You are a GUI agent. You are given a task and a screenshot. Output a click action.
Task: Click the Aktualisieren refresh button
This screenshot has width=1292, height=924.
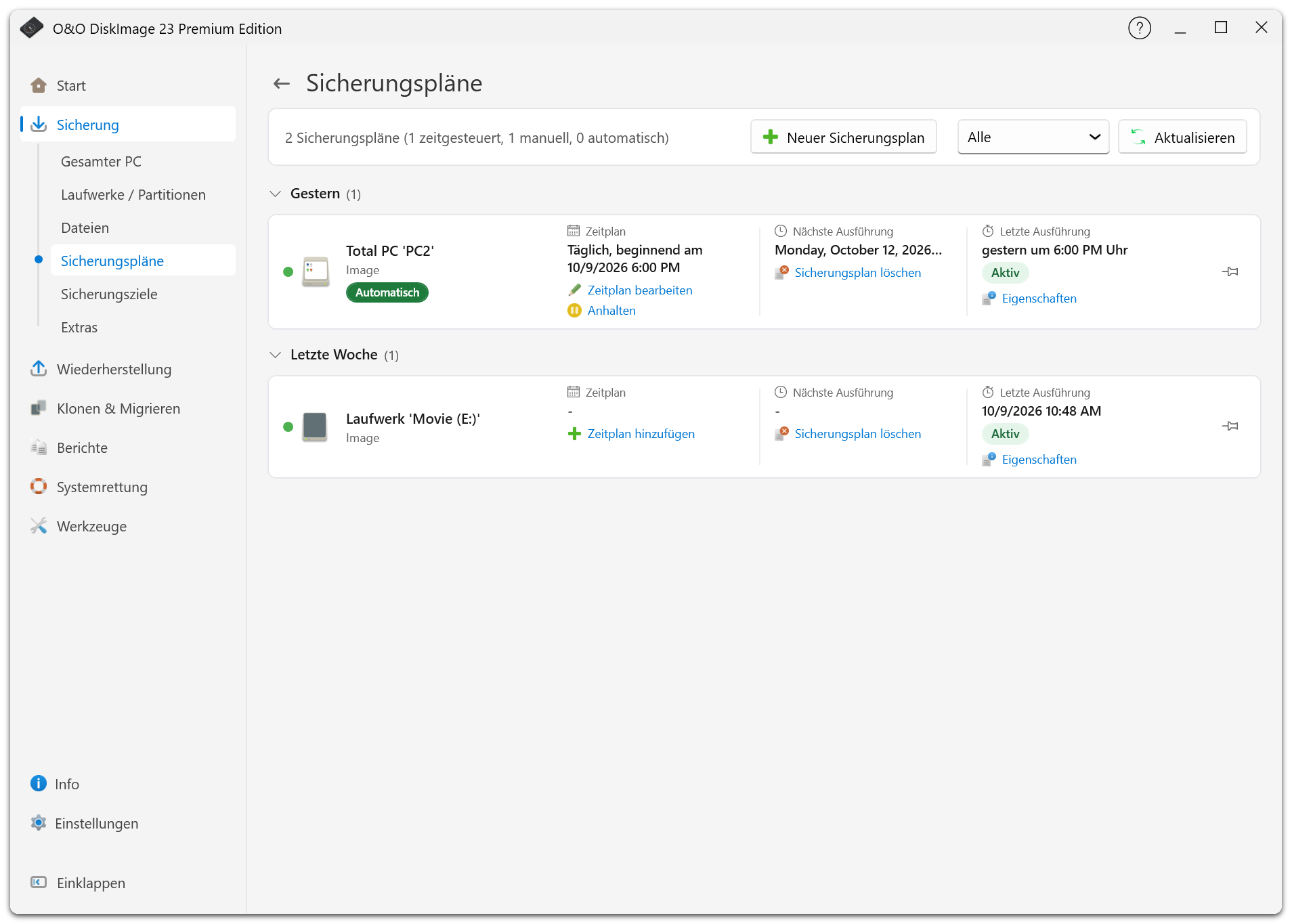click(1182, 137)
